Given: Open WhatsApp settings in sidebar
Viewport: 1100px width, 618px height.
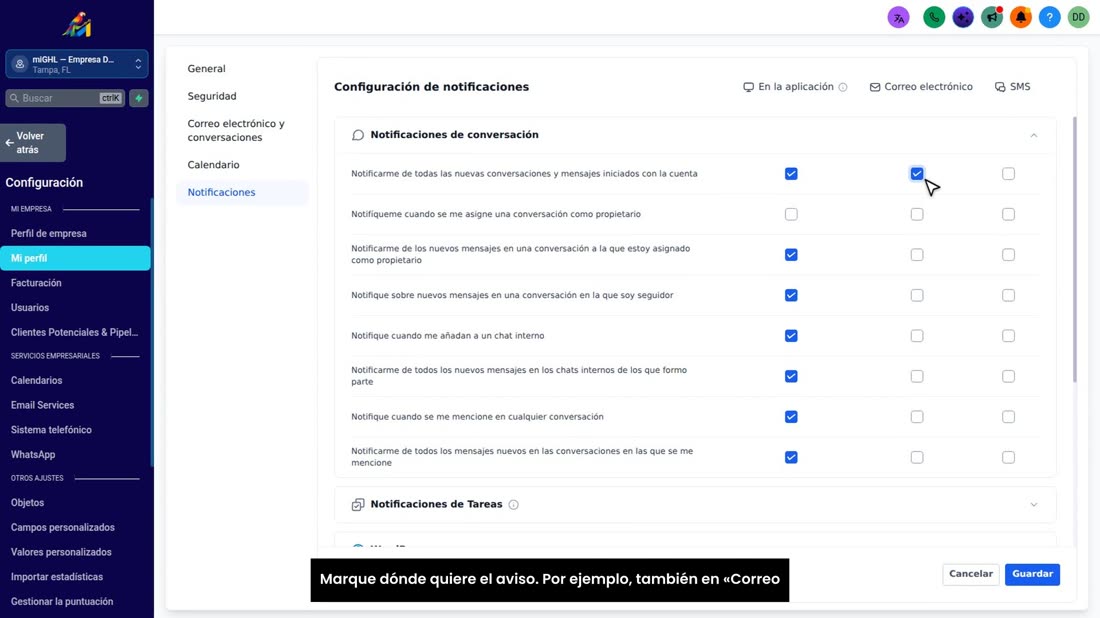Looking at the screenshot, I should [x=33, y=455].
